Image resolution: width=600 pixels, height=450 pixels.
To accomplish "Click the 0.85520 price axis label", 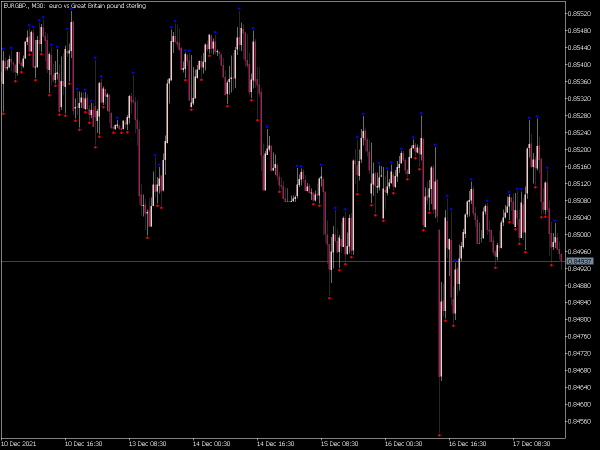I will (580, 13).
